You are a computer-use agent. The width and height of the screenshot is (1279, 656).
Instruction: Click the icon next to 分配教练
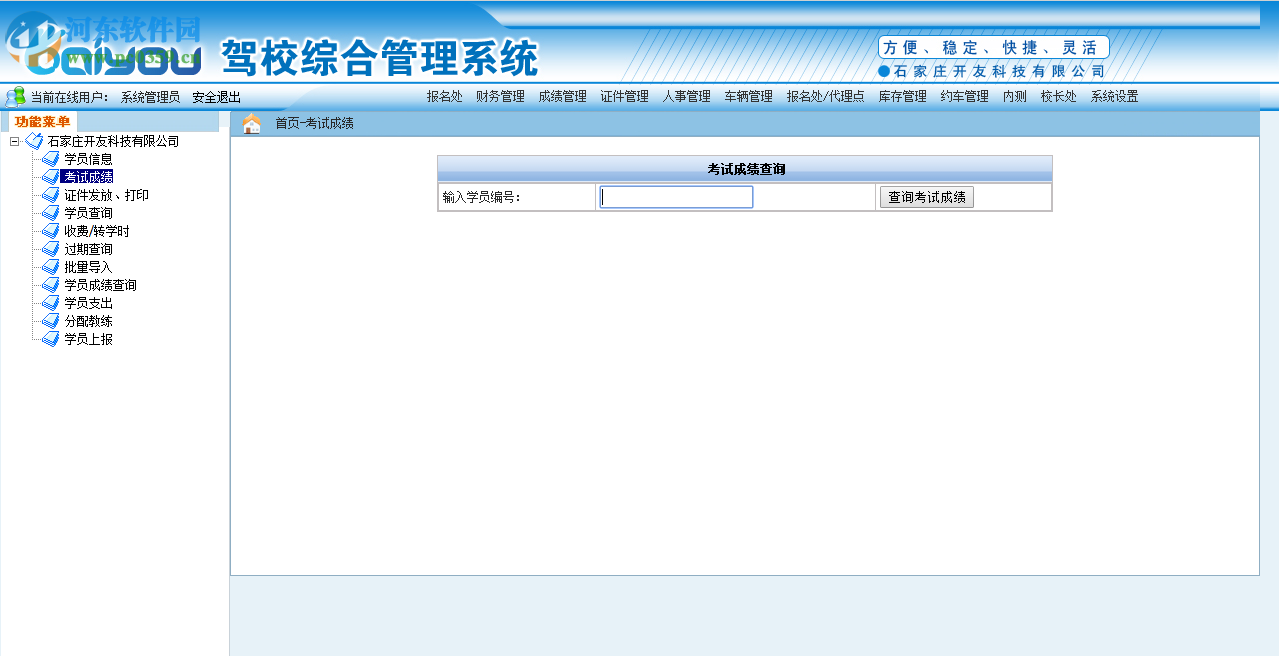click(49, 320)
